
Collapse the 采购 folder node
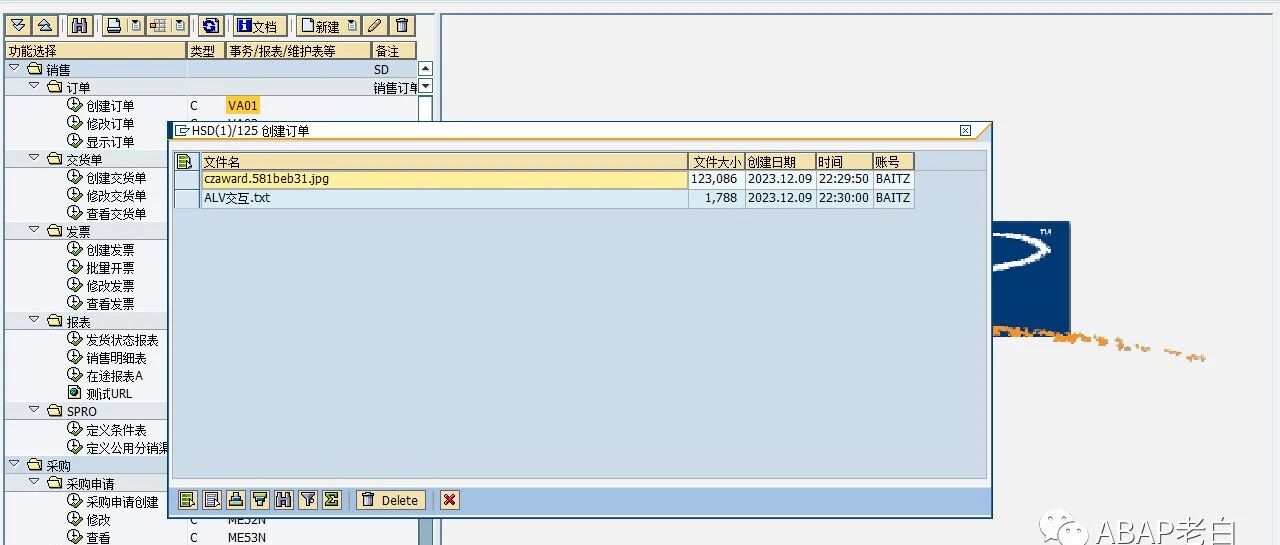[14, 465]
